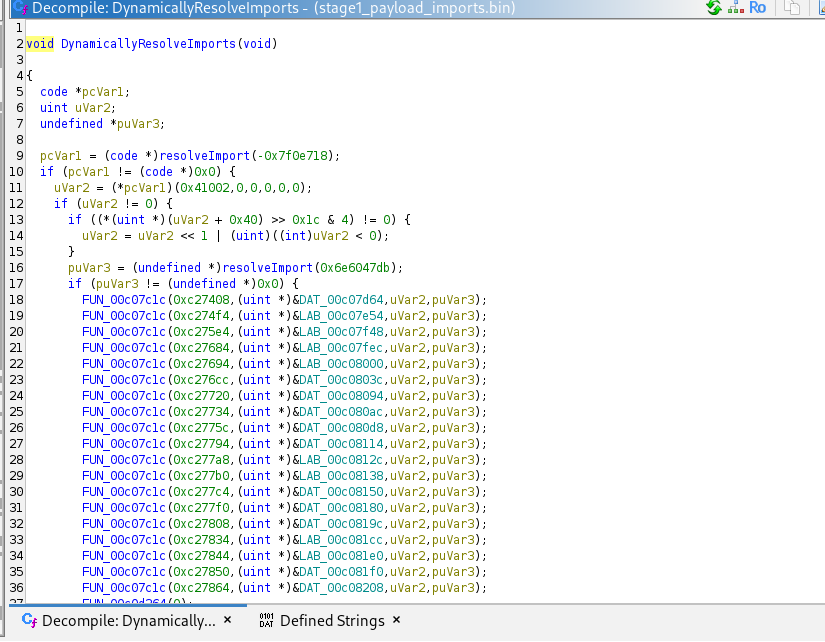Click the Decompile tab's Cf icon

click(x=29, y=620)
